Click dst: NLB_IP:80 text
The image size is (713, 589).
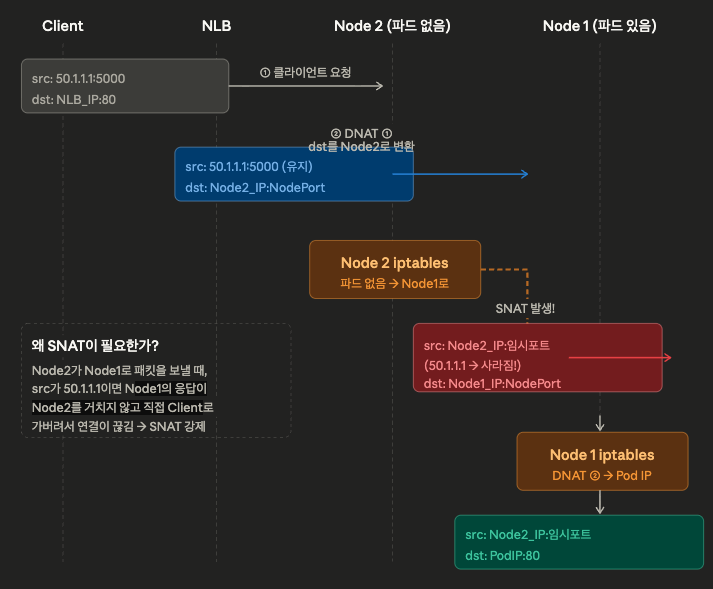(74, 100)
